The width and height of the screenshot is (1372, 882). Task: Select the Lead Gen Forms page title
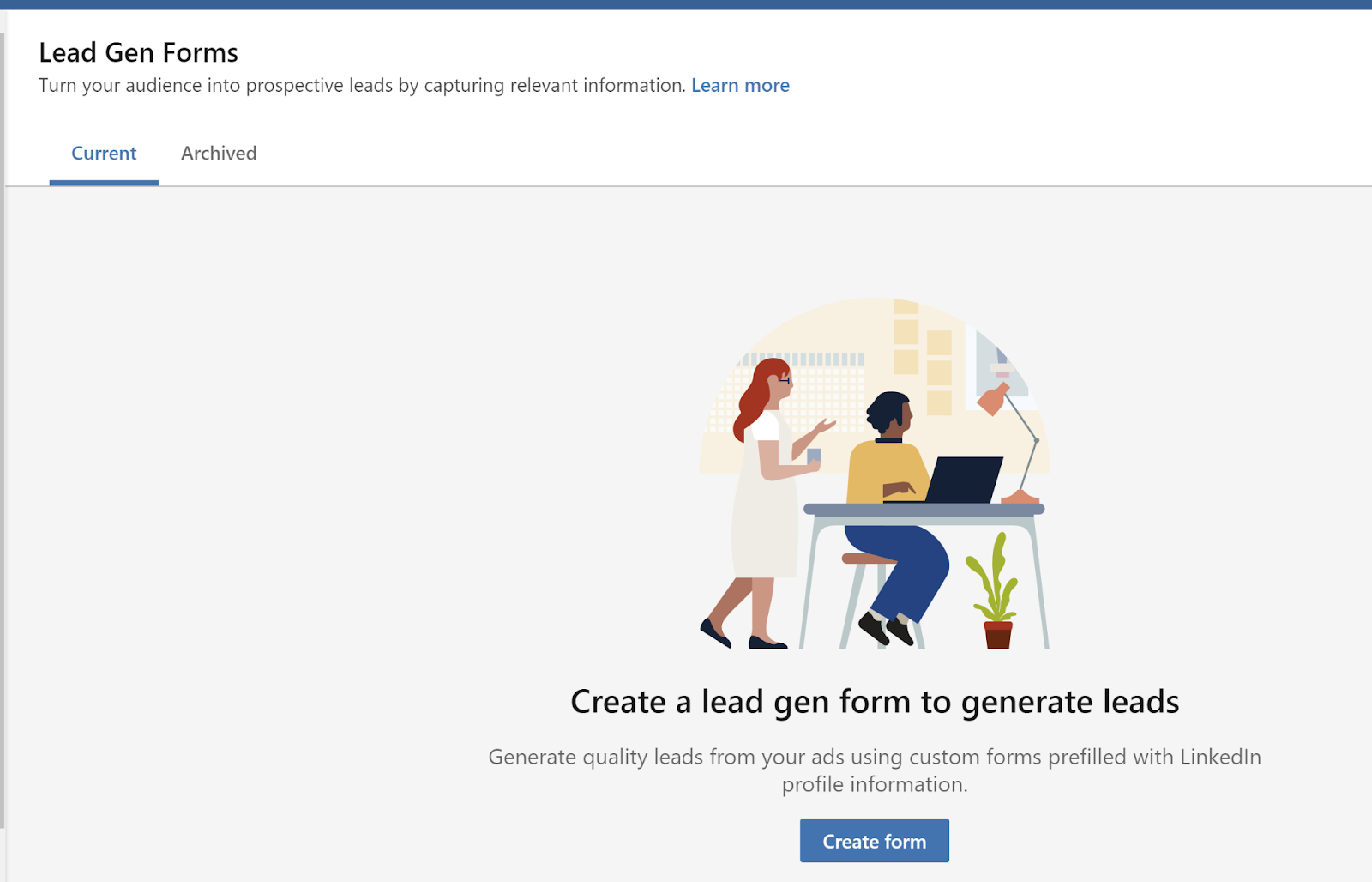(x=139, y=52)
